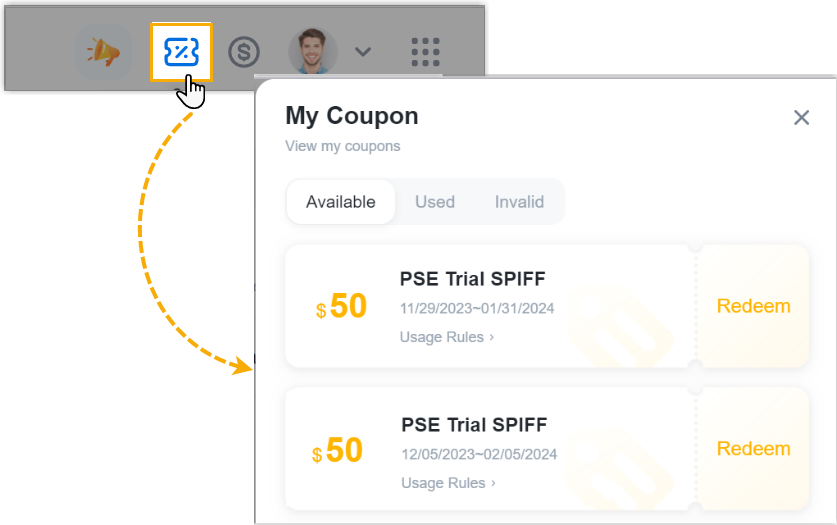Image resolution: width=837 pixels, height=525 pixels.
Task: Click the first coupon's PSE Trial SPIFF title
Action: click(x=472, y=279)
